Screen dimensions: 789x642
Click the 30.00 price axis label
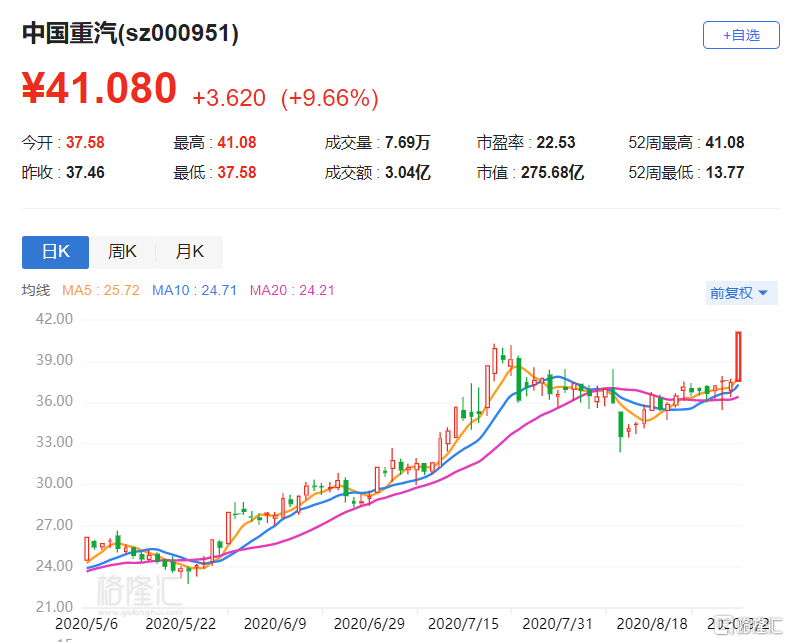pyautogui.click(x=54, y=483)
